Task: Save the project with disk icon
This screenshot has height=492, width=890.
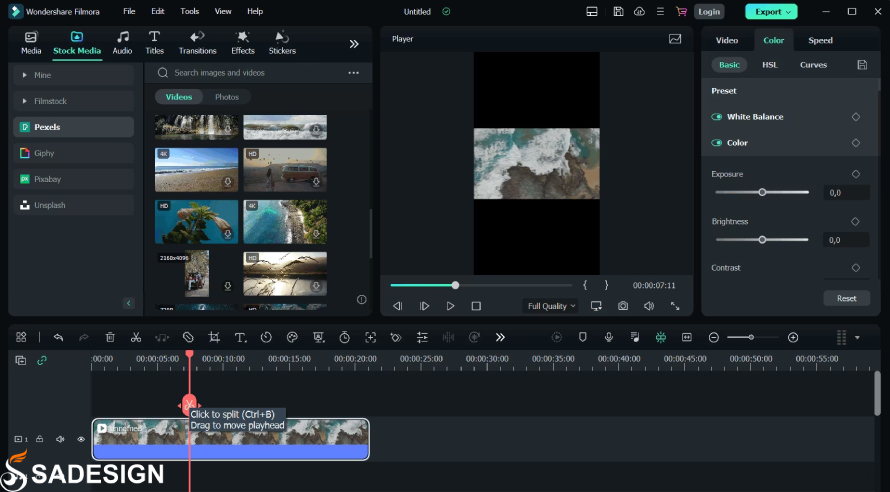Action: [x=619, y=11]
